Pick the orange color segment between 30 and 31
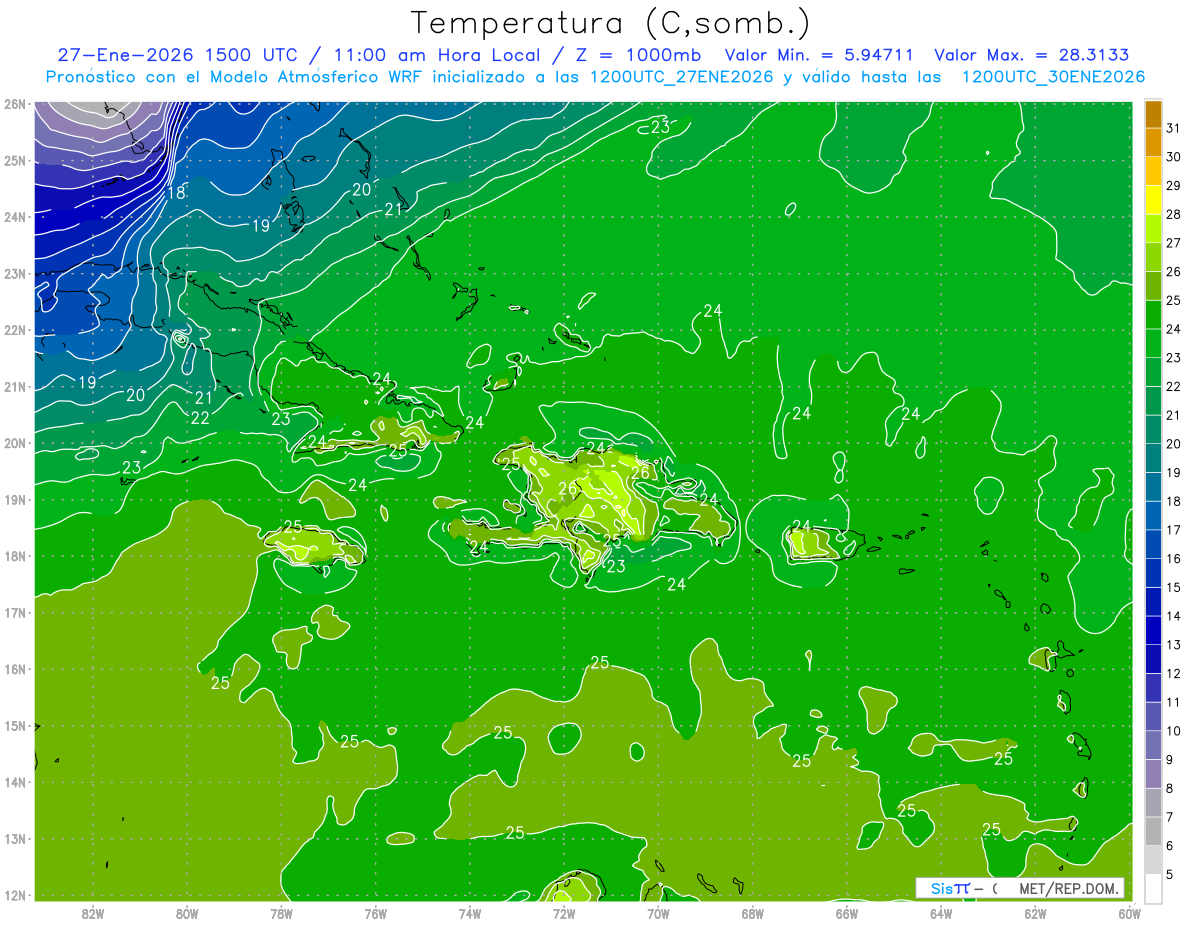 (1153, 142)
